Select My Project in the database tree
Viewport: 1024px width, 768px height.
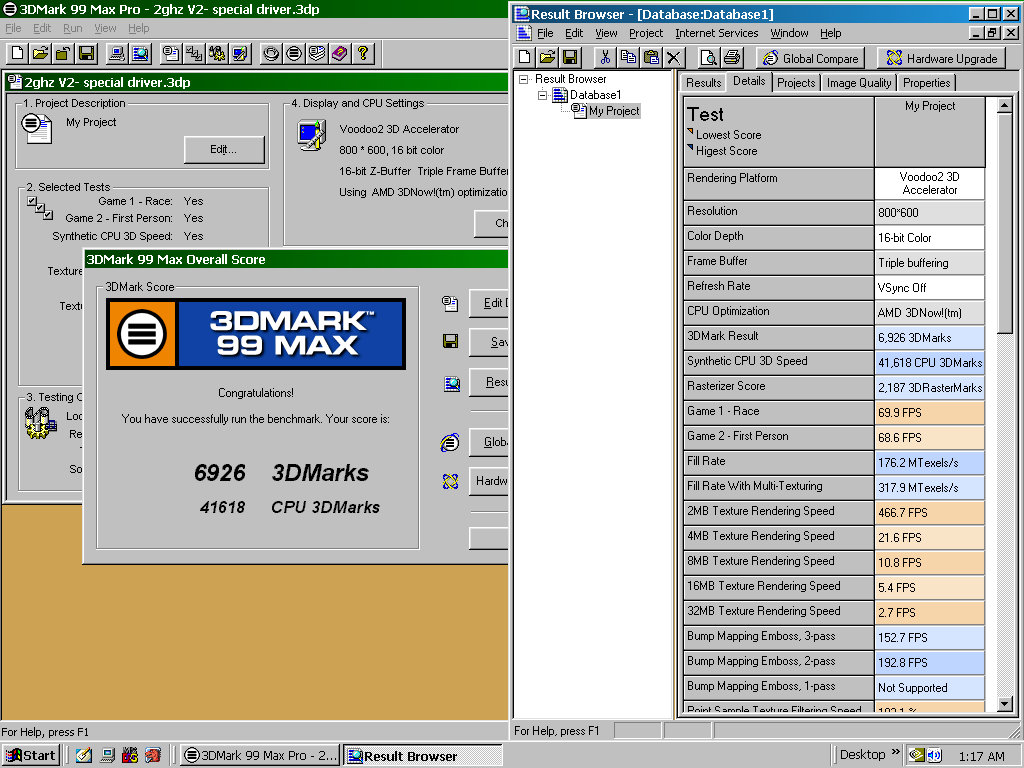pyautogui.click(x=614, y=111)
